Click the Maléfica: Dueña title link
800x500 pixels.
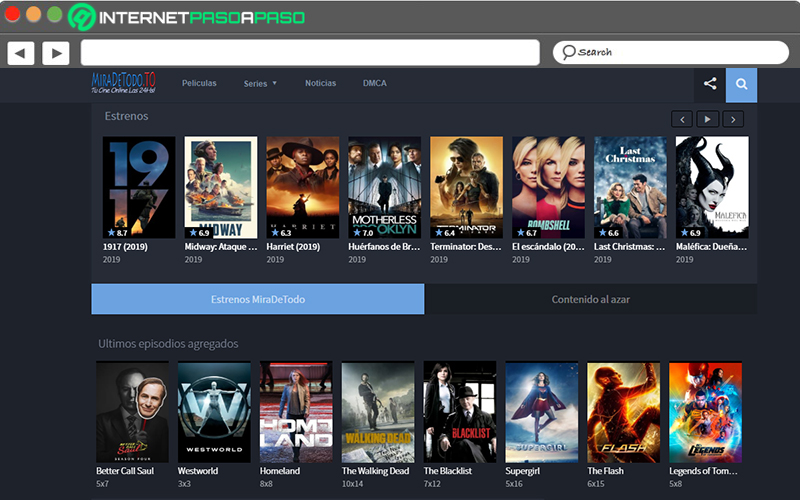tap(711, 246)
